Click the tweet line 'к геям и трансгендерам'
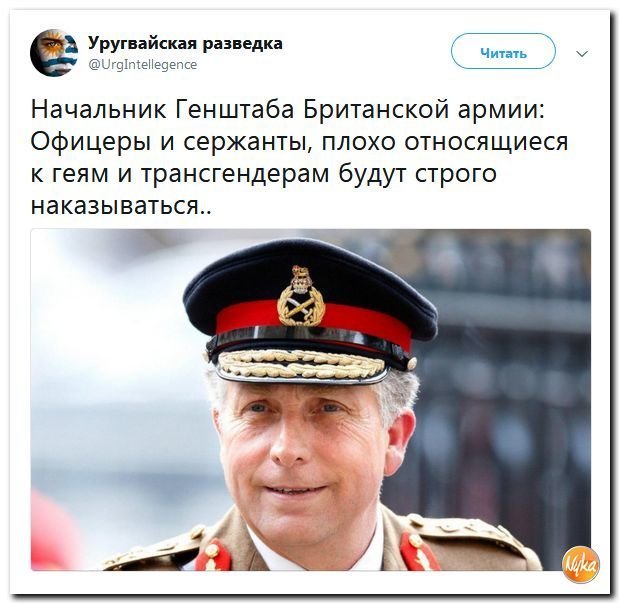Screen dimensions: 621x605 tap(264, 173)
